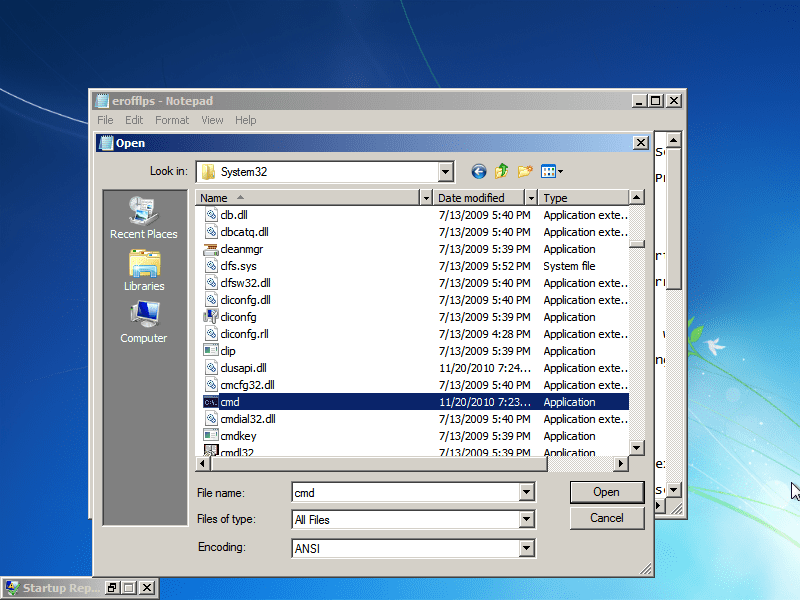The width and height of the screenshot is (800, 600).
Task: Select the clfs.sys file icon
Action: pyautogui.click(x=211, y=266)
